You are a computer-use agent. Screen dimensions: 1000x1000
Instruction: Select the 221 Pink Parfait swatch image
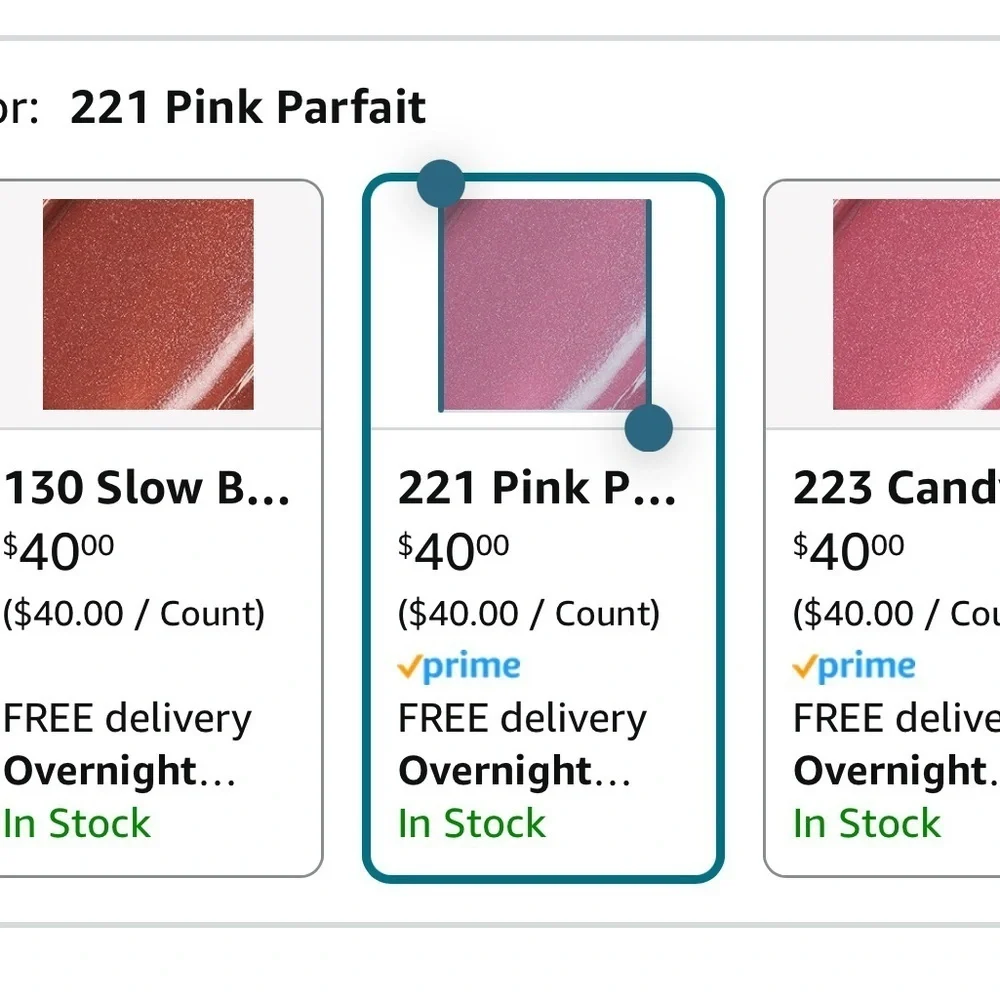point(545,305)
